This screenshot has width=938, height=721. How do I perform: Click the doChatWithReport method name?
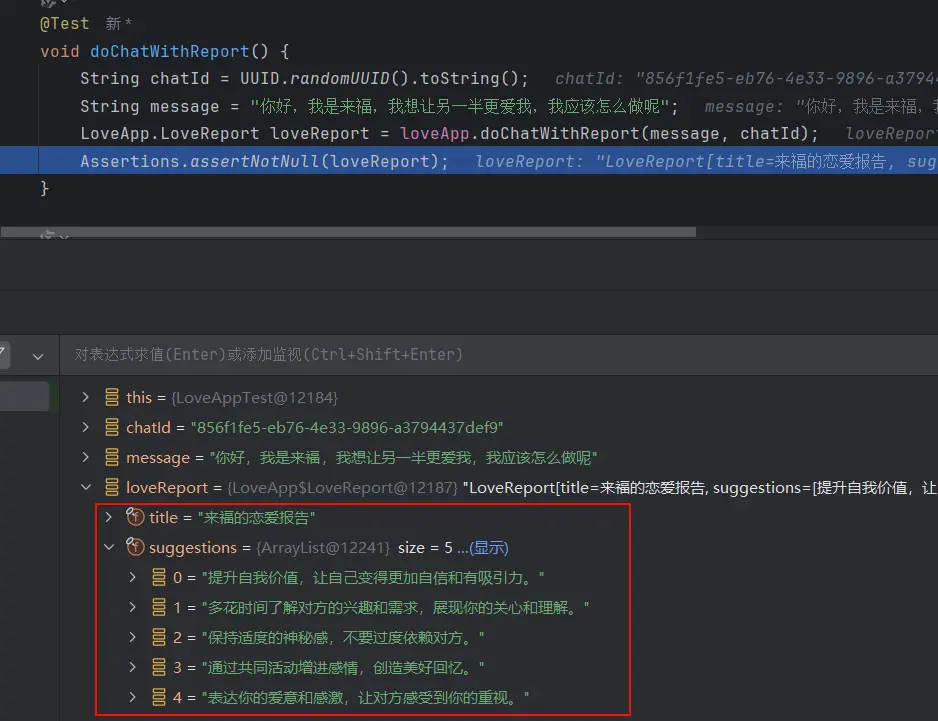pyautogui.click(x=169, y=51)
